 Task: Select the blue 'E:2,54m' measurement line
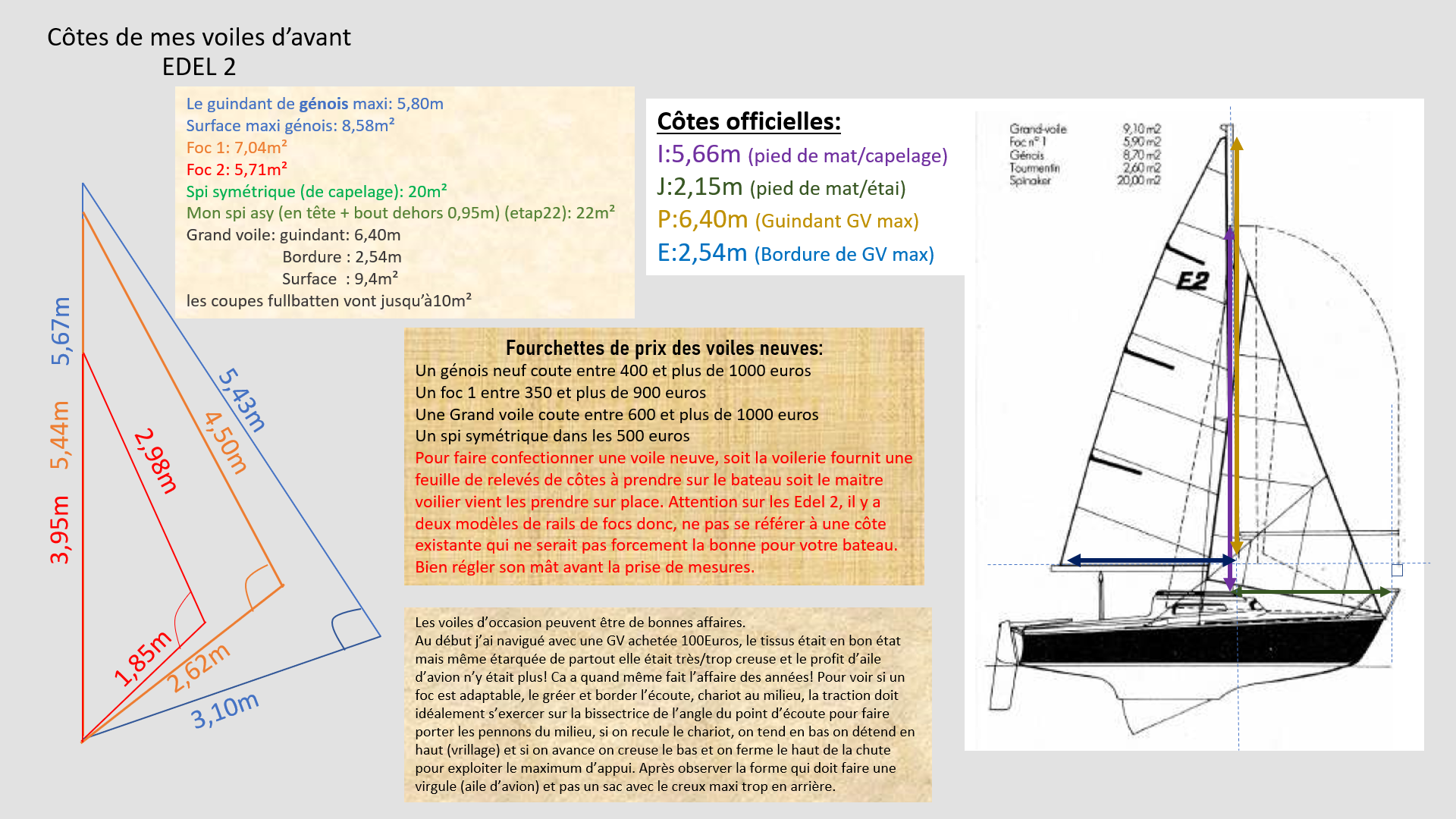coord(795,253)
